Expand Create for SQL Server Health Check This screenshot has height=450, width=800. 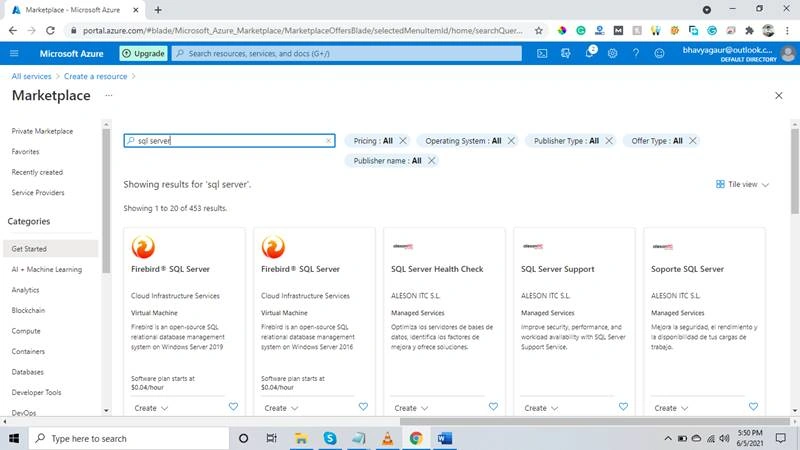point(411,408)
